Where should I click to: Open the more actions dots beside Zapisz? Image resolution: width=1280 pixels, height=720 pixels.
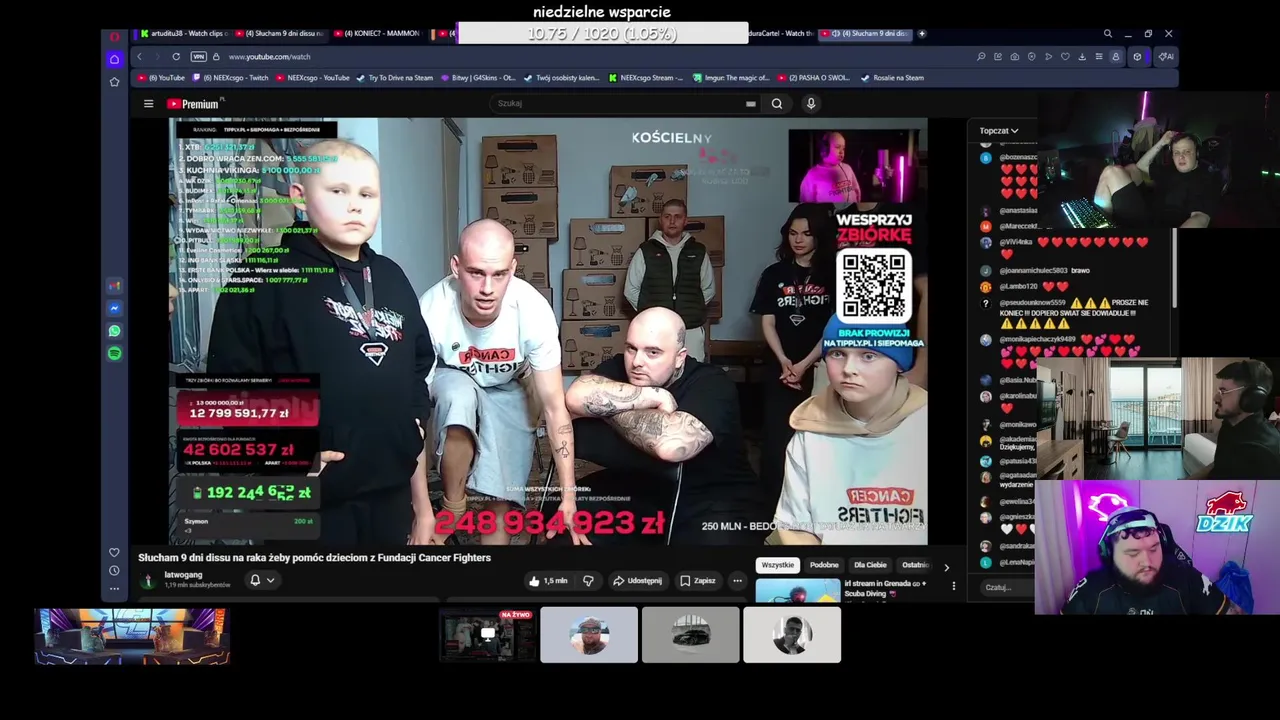[x=737, y=581]
